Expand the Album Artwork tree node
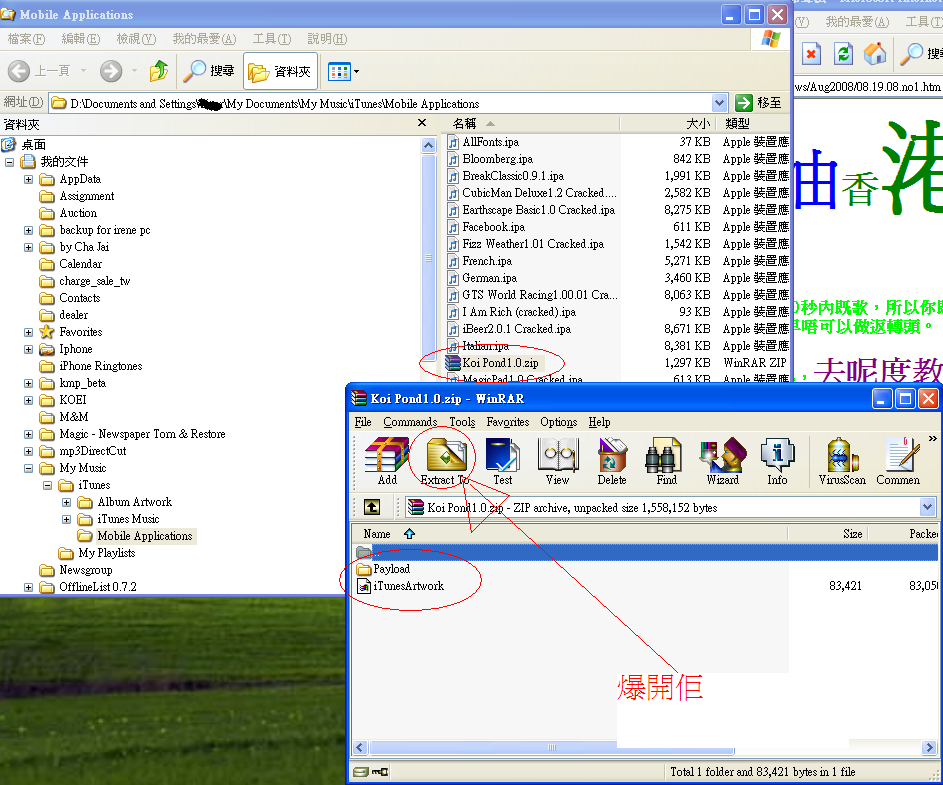The height and width of the screenshot is (785, 943). (x=67, y=502)
